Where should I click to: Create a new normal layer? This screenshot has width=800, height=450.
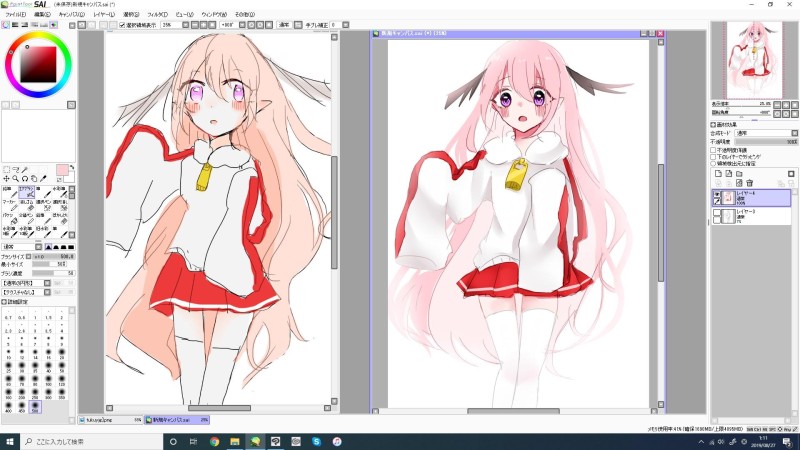[718, 174]
